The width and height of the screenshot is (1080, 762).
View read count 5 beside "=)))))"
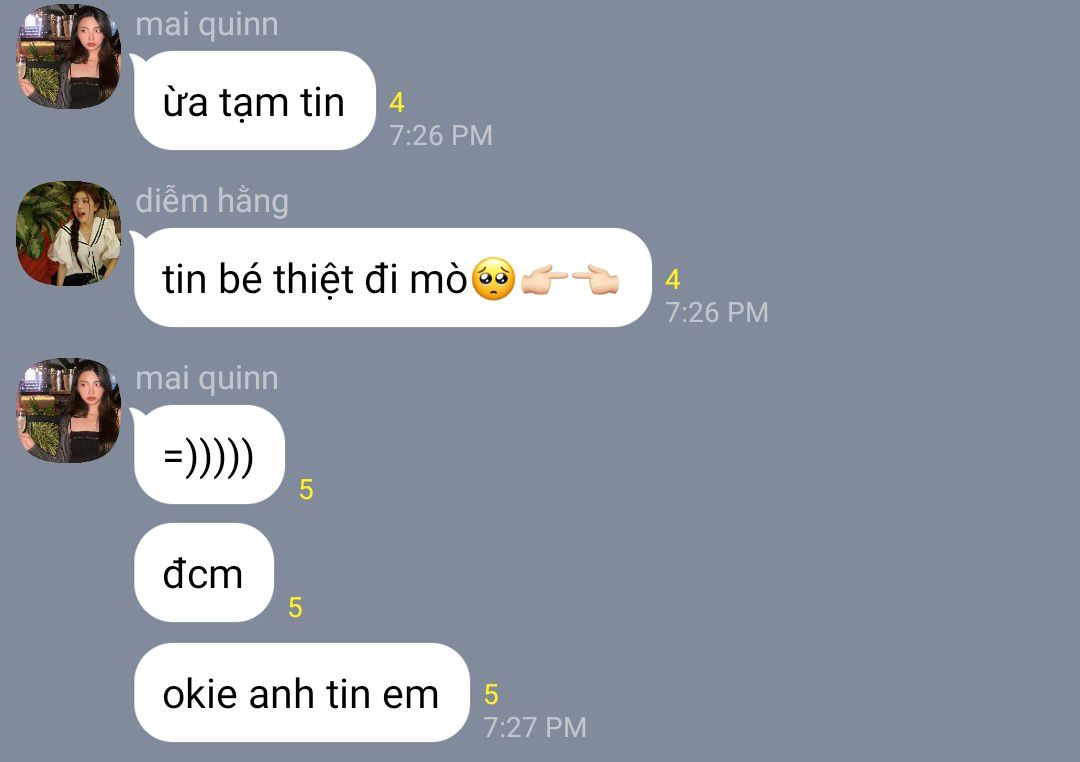(x=307, y=490)
